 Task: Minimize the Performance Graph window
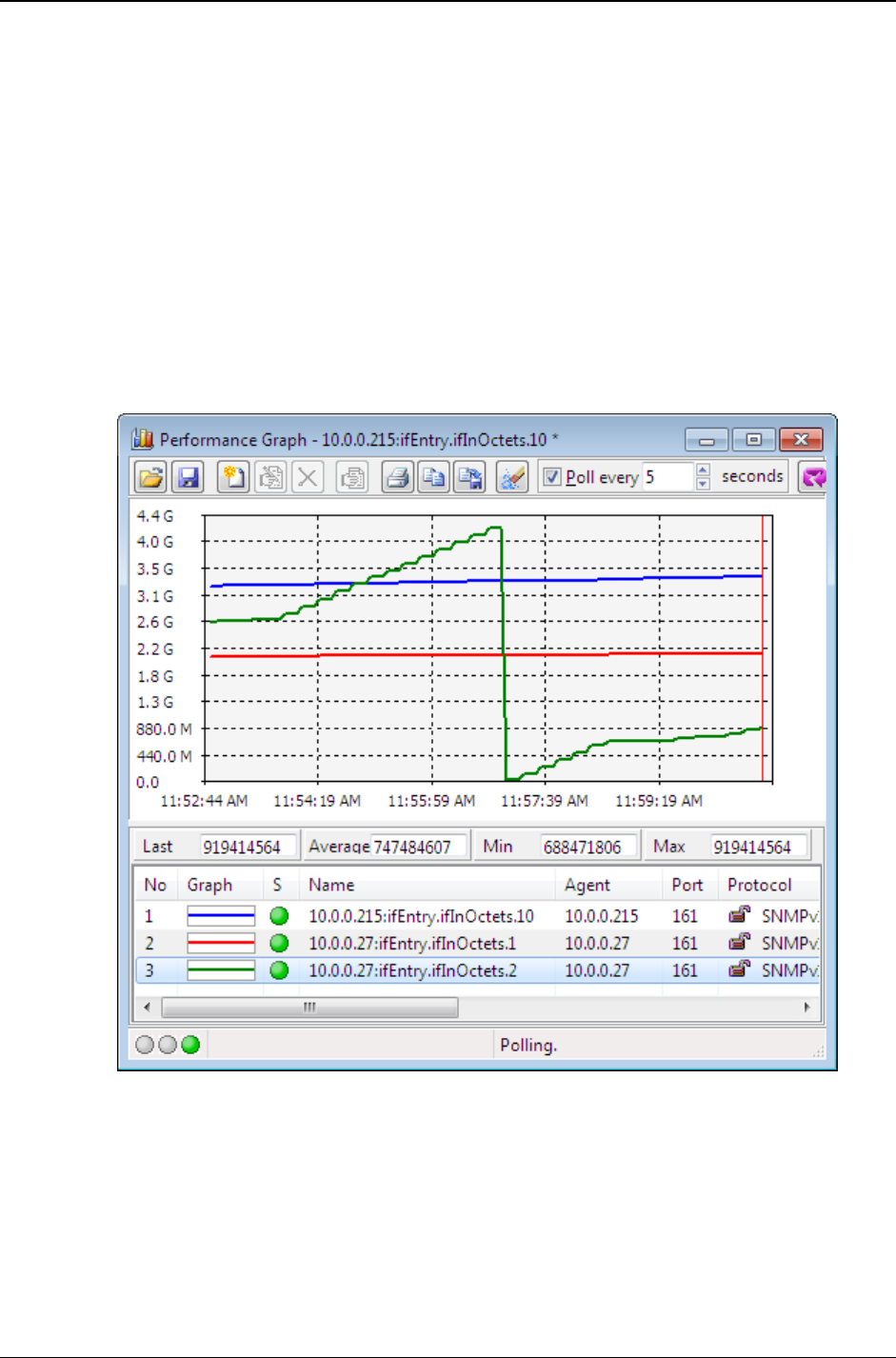point(707,439)
